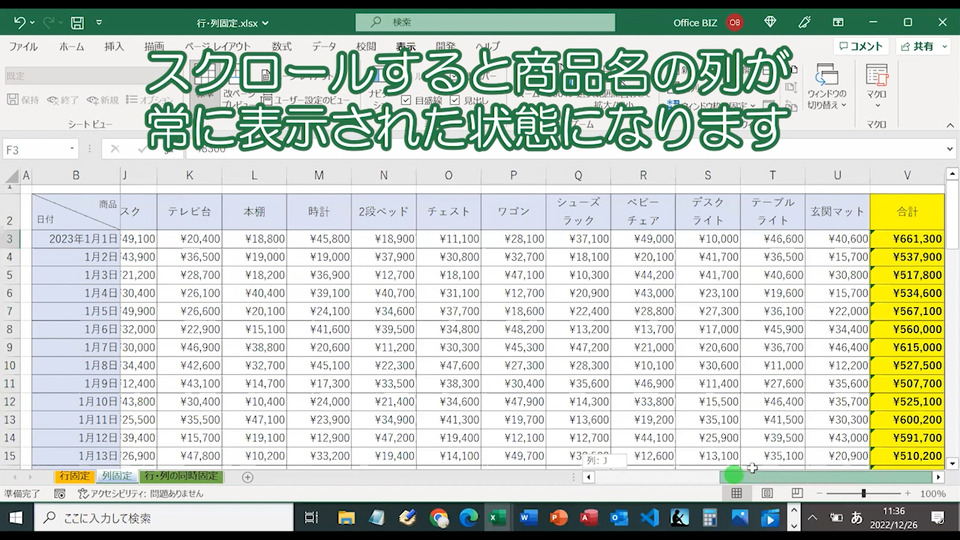Open the diamond premium features icon
This screenshot has height=540, width=960.
tap(770, 22)
